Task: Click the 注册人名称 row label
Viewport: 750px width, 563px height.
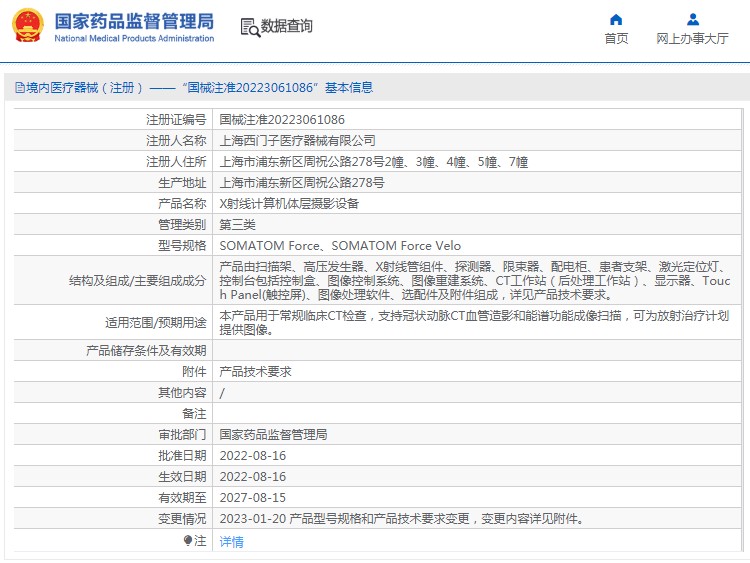Action: [x=176, y=141]
